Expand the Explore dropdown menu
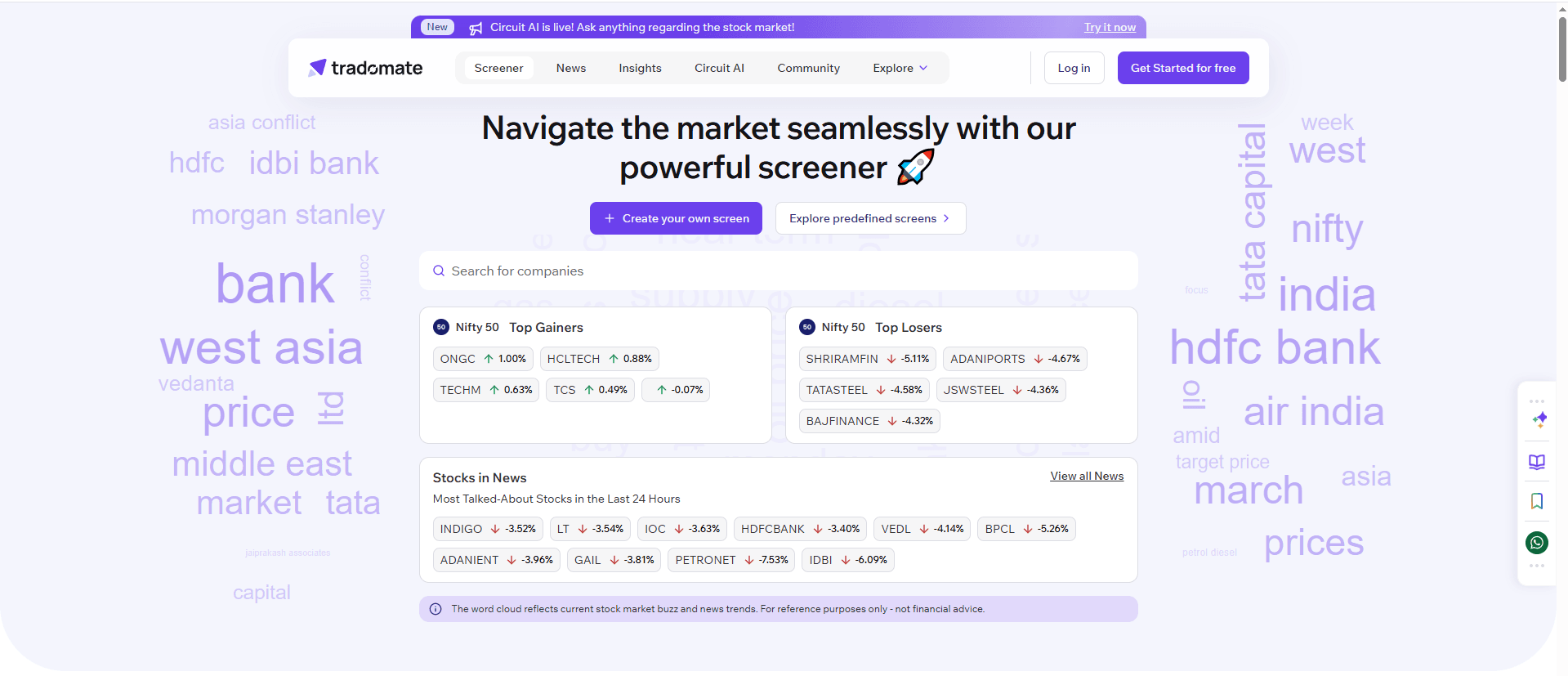This screenshot has width=1568, height=676. [900, 68]
